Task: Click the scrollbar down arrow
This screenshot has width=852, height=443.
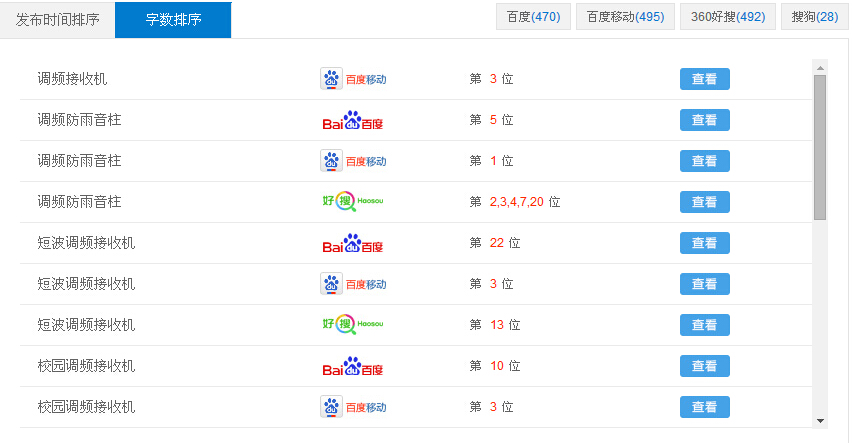Action: point(820,421)
